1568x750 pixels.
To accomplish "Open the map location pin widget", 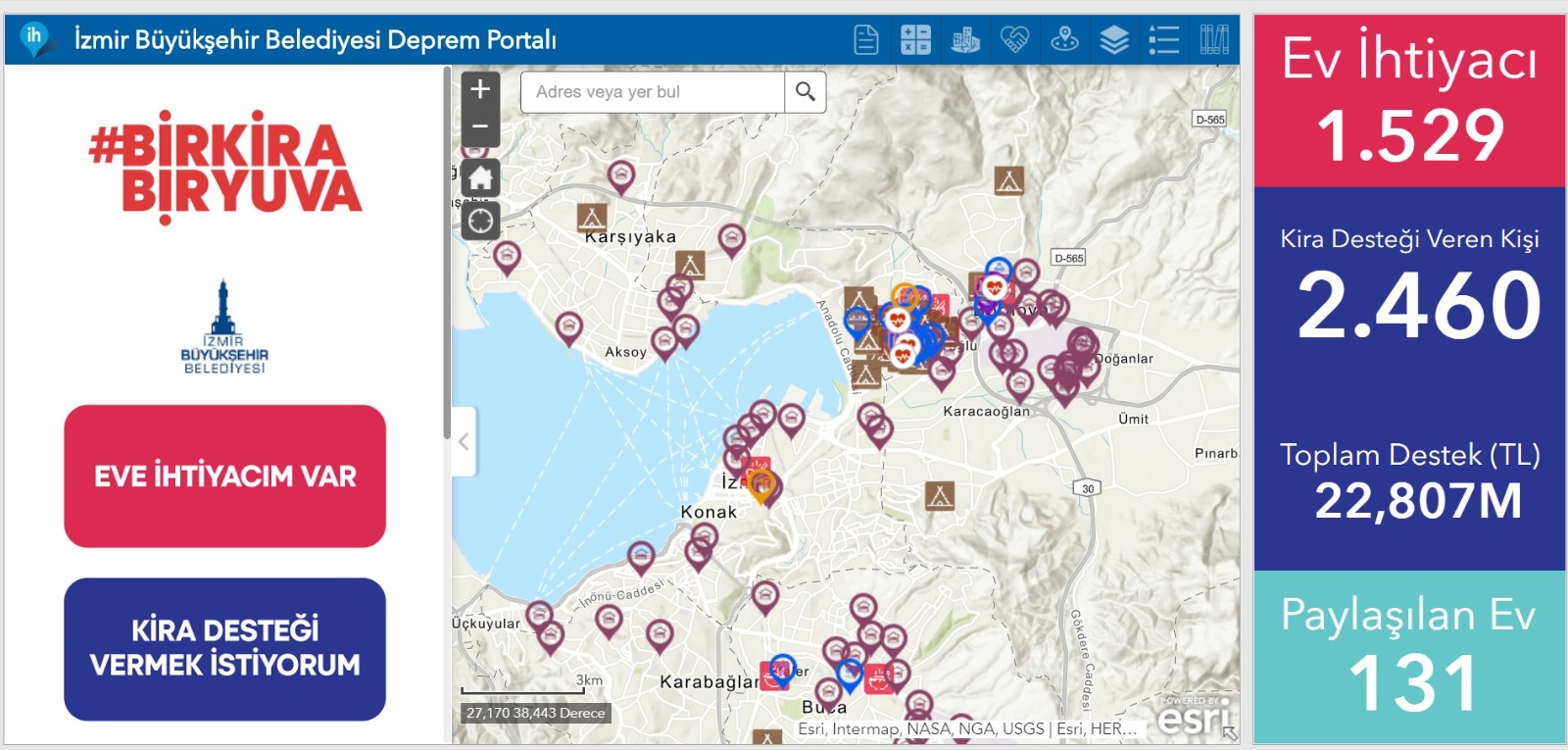I will click(1064, 40).
